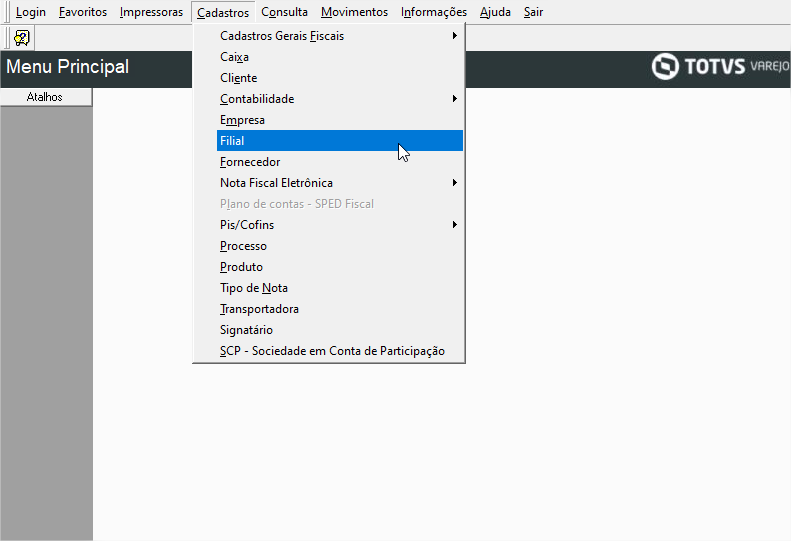Select Cliente from Cadastros menu

pos(340,78)
